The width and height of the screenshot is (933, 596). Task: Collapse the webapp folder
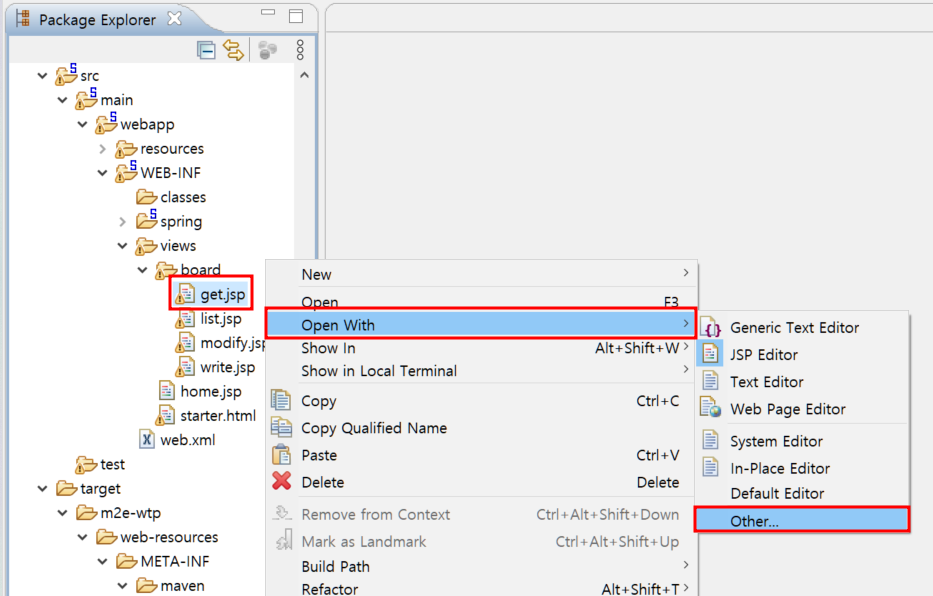83,124
